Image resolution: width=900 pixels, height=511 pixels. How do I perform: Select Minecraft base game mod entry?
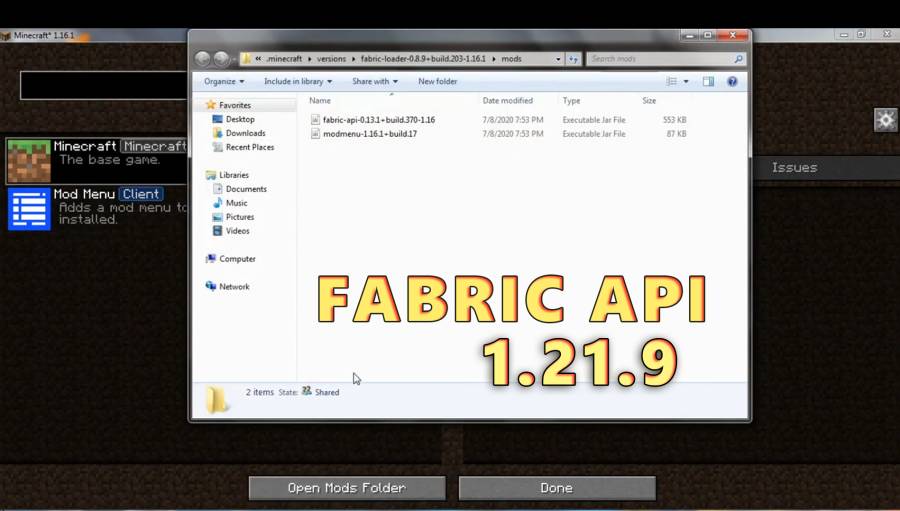[96, 160]
